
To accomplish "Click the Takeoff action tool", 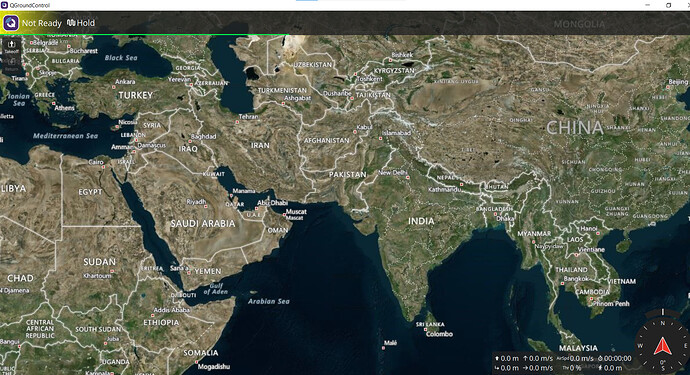I will (x=11, y=46).
